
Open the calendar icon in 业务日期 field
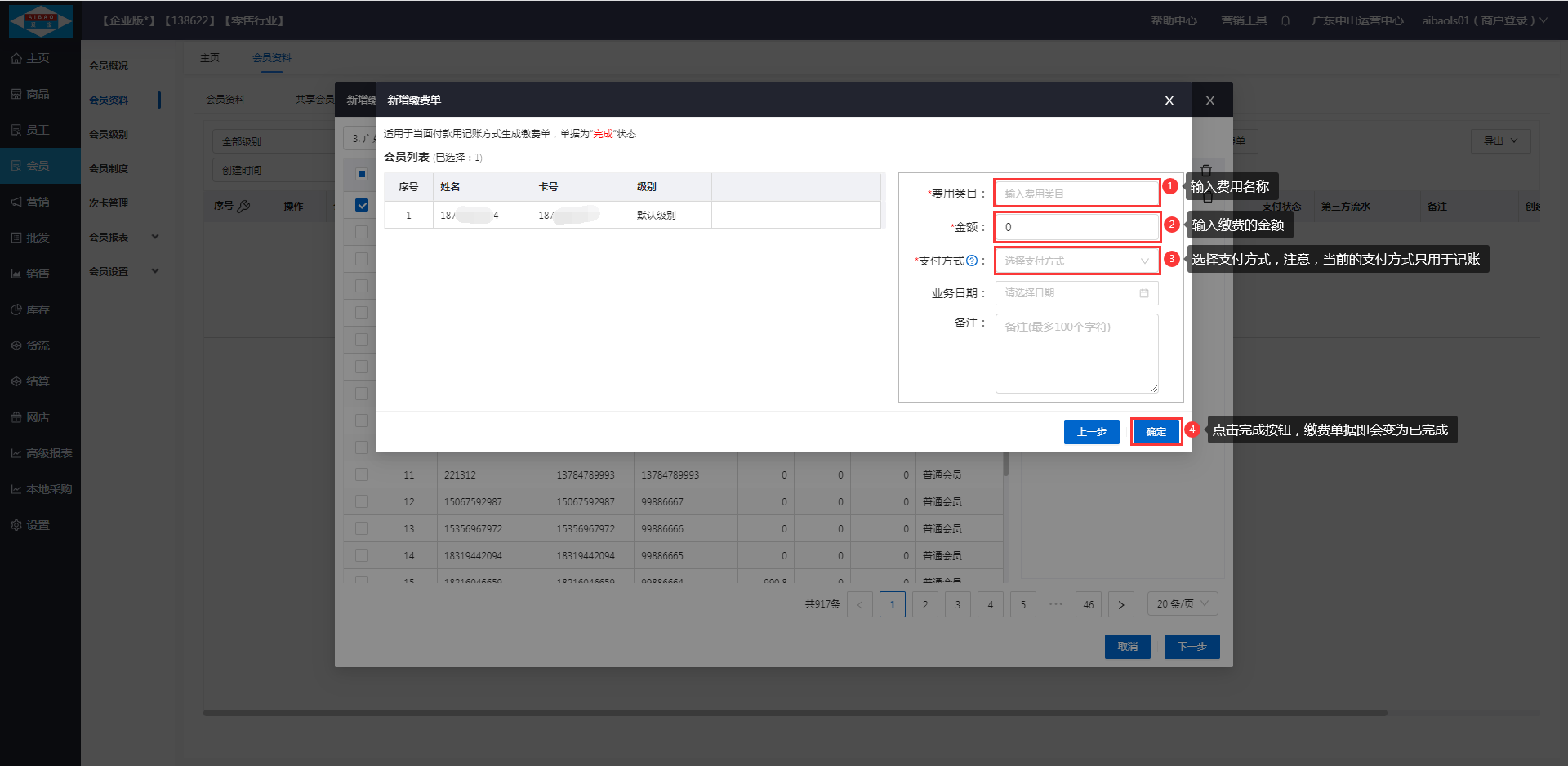click(x=1144, y=293)
